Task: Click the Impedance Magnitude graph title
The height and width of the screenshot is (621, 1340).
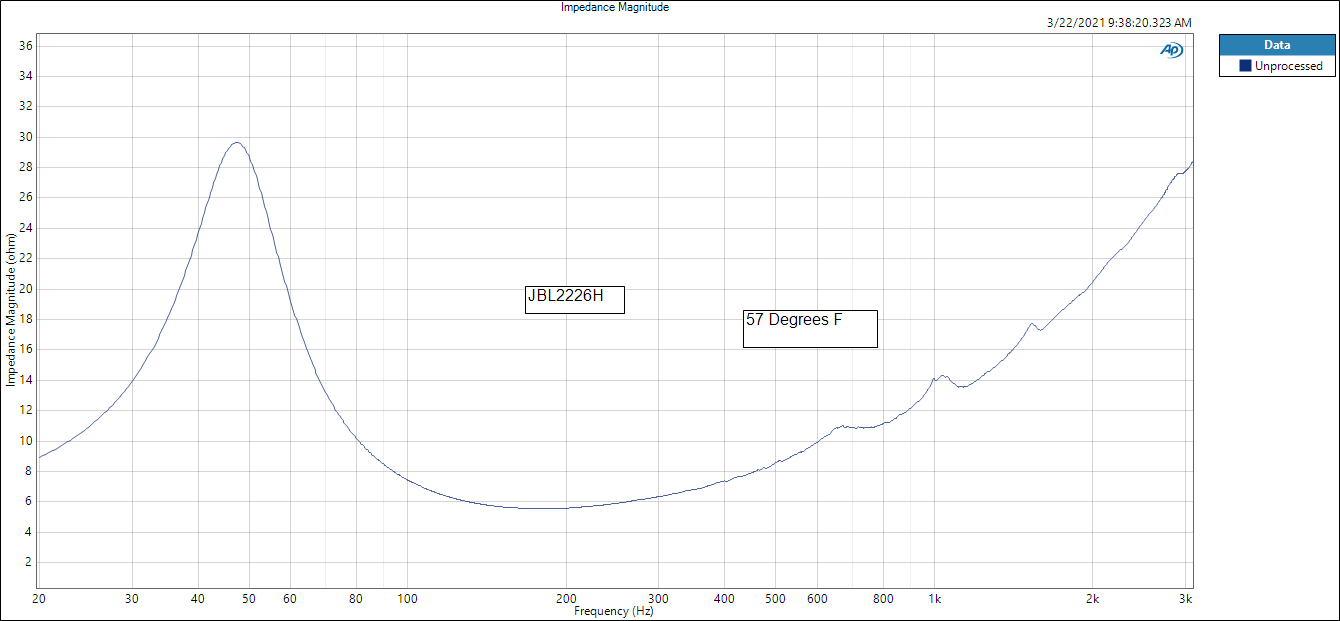Action: point(615,7)
